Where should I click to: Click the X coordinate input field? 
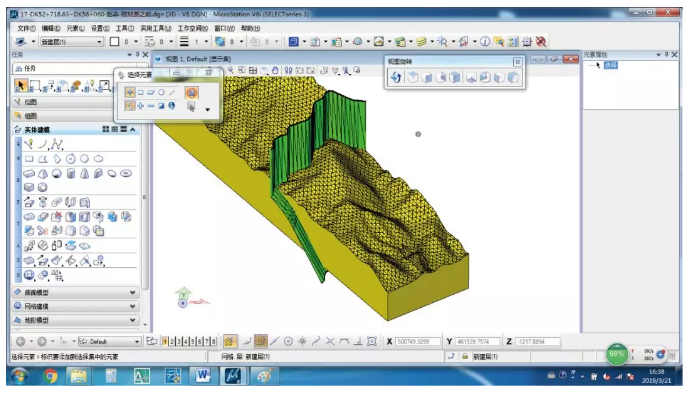click(417, 341)
